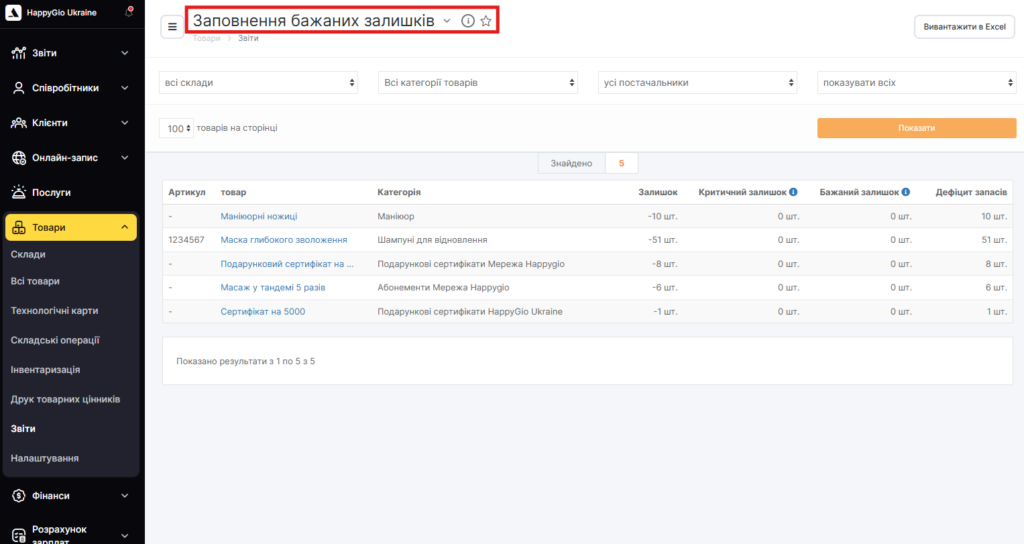The height and width of the screenshot is (544, 1024).
Task: Click info icon next to Бажаний залишок
Action: point(905,192)
